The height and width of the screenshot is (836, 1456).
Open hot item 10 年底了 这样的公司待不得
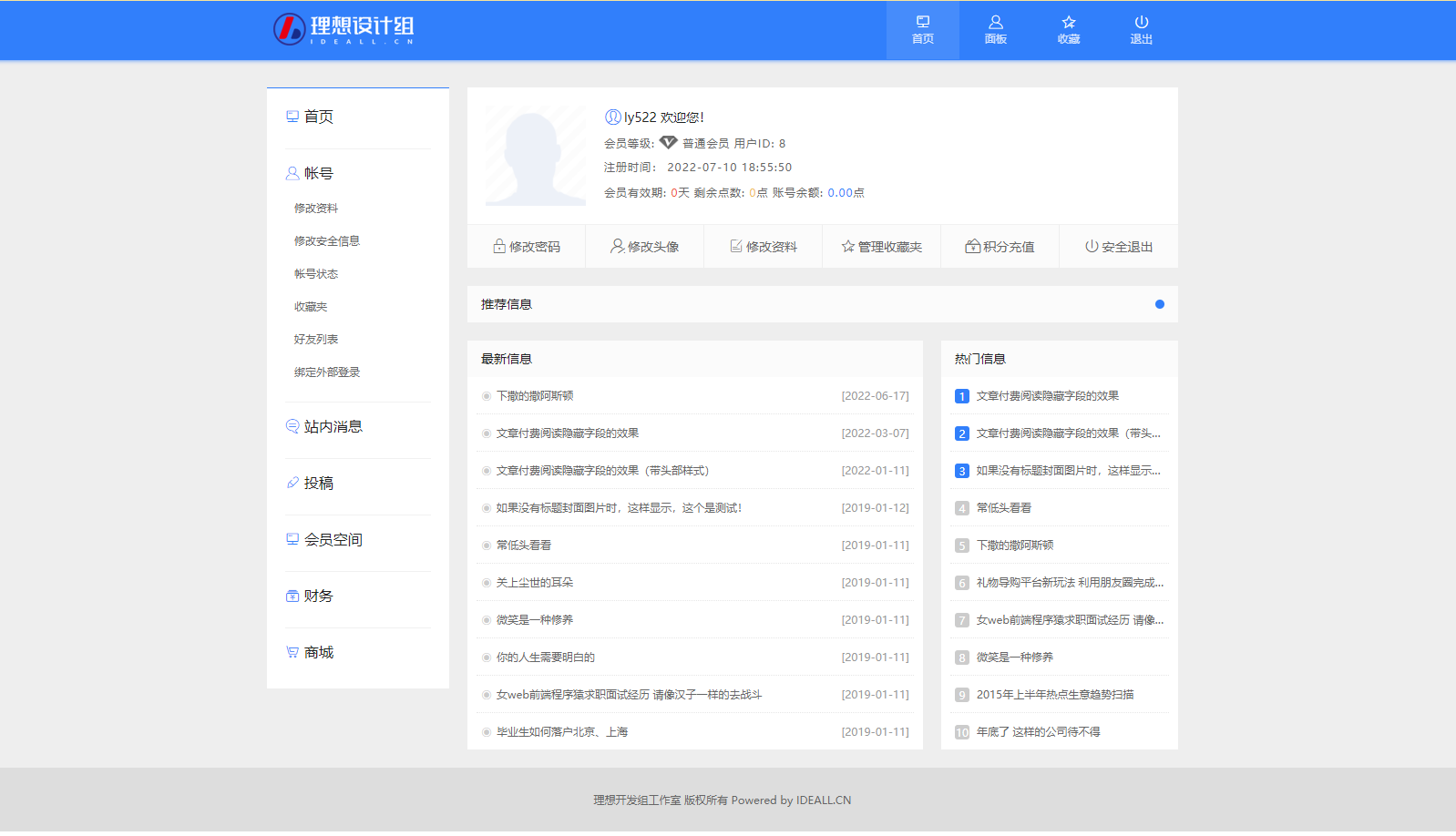1039,732
